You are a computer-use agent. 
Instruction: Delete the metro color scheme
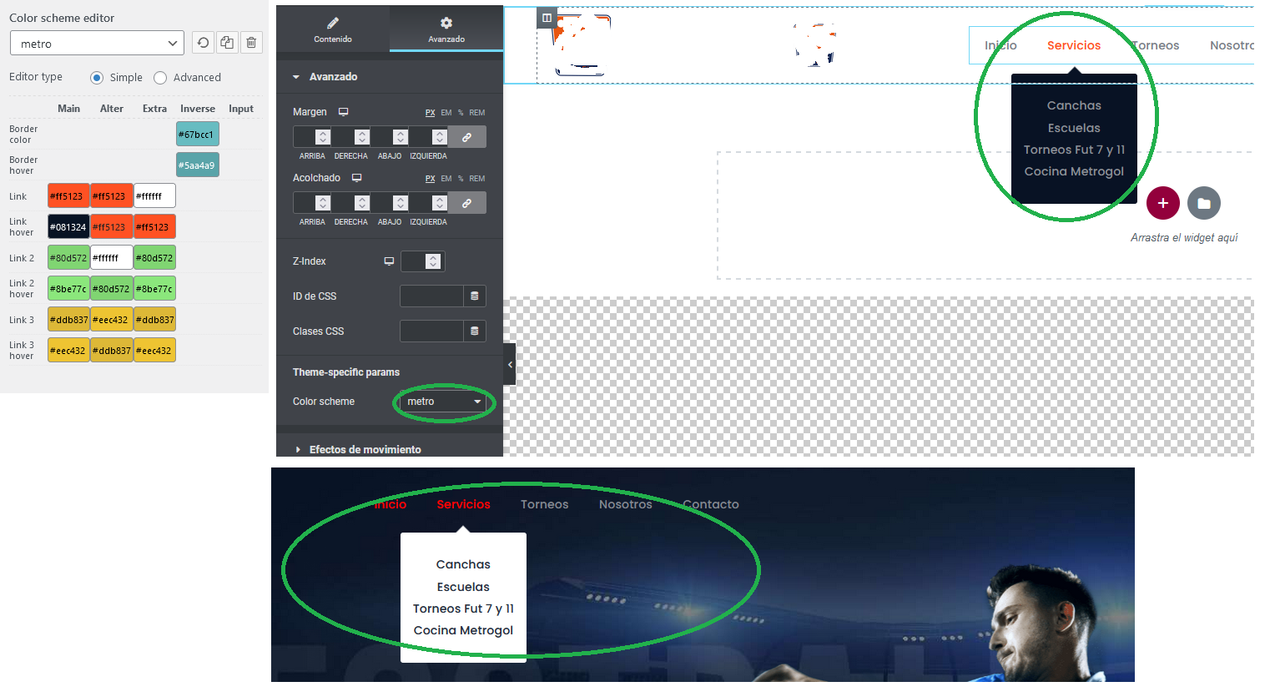(251, 43)
